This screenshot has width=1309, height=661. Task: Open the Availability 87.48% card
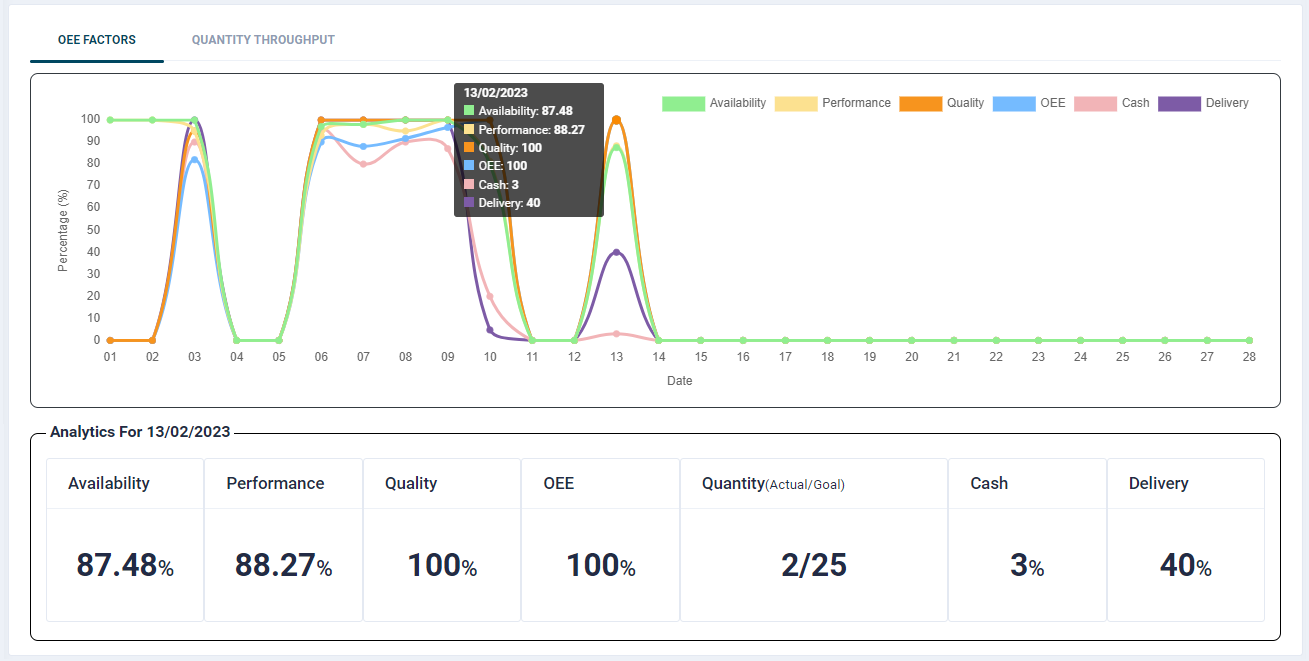125,540
